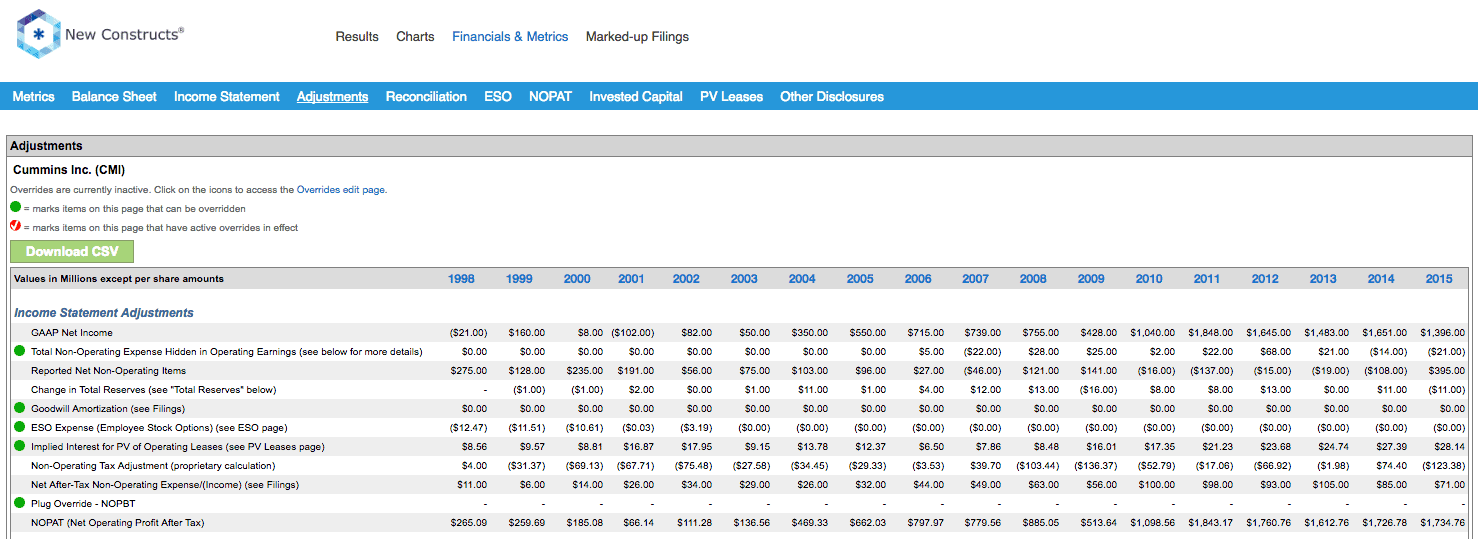
Task: Open the Invested Capital subtab
Action: tap(636, 97)
